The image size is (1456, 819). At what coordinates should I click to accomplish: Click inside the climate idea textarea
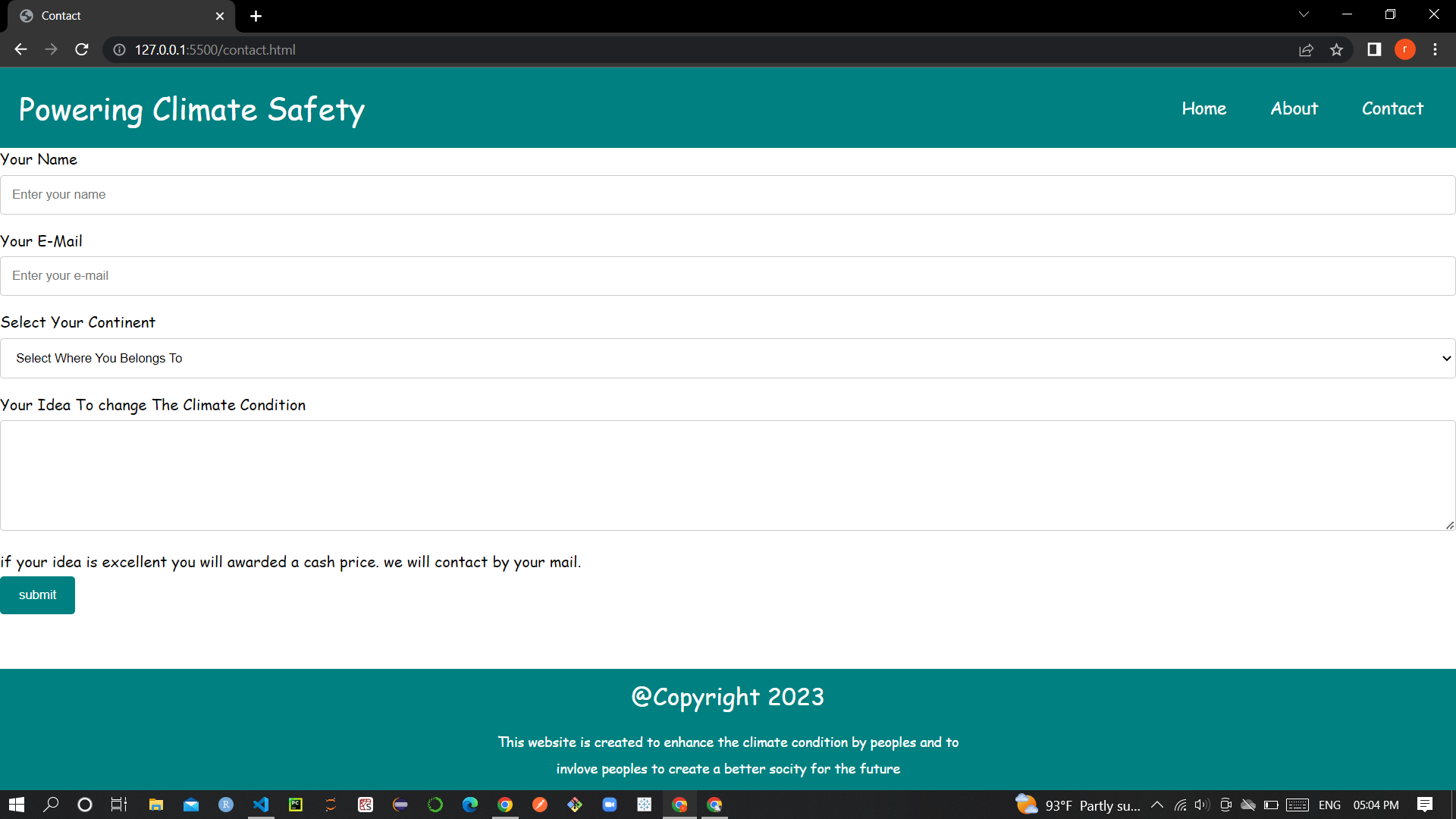pyautogui.click(x=727, y=475)
